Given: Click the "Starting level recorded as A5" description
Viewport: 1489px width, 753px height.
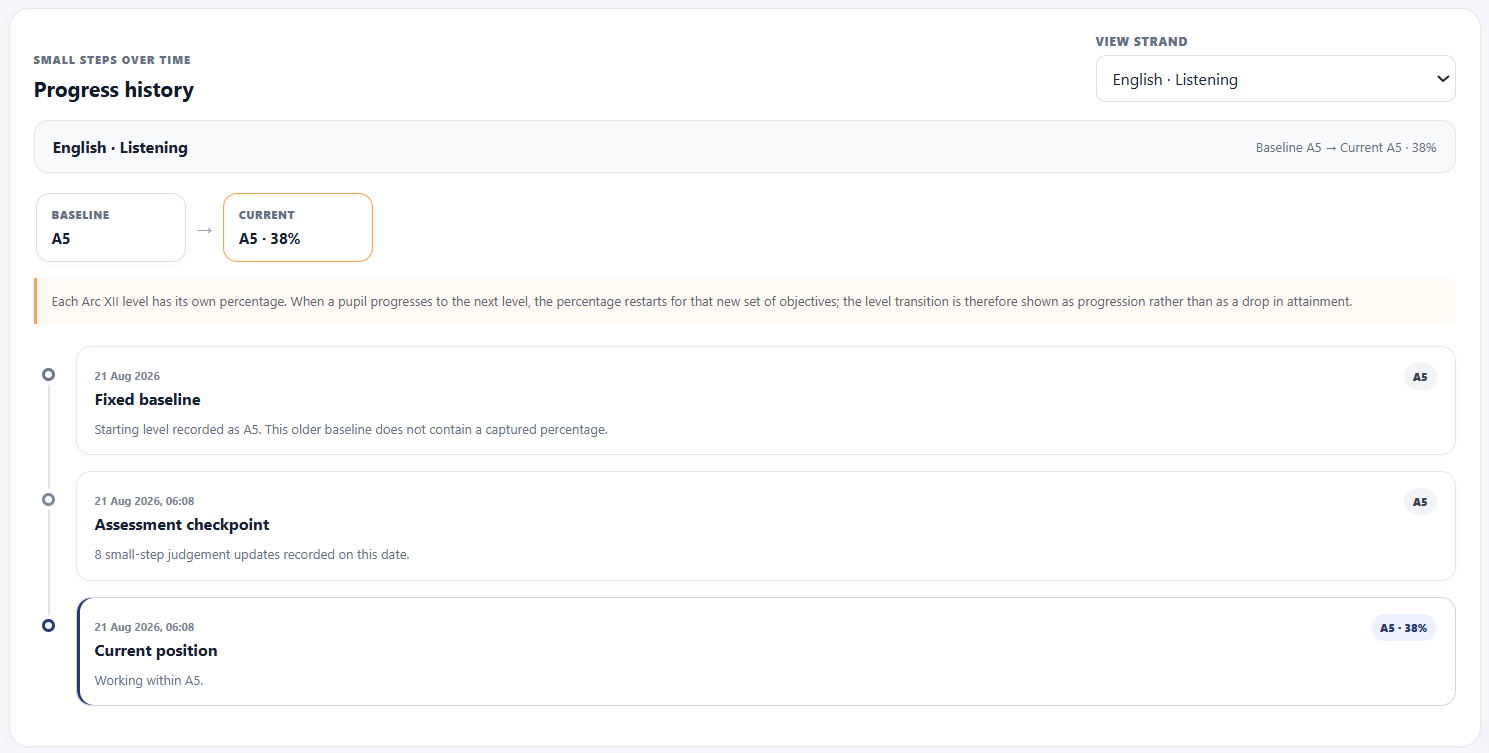Looking at the screenshot, I should pos(351,430).
